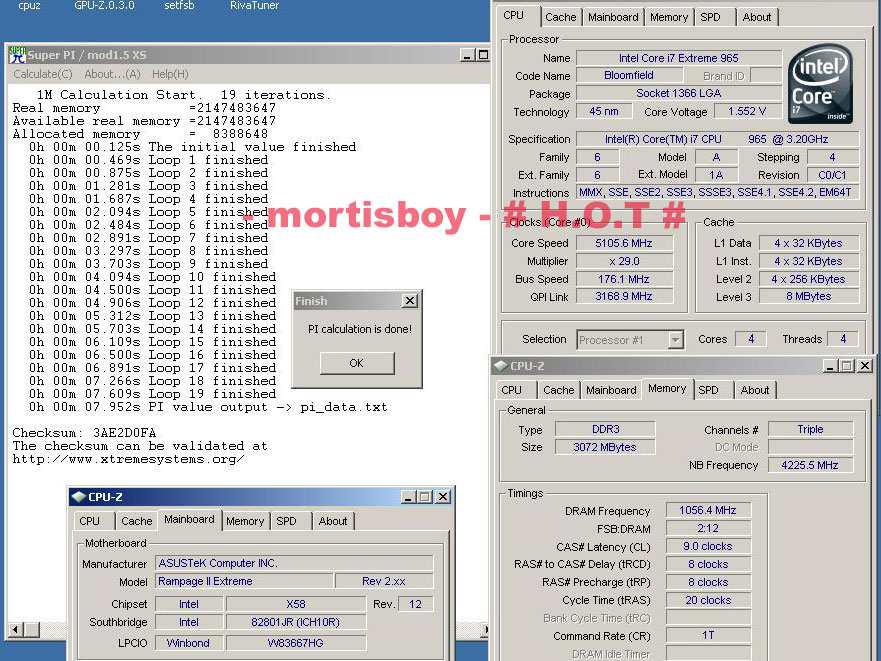The height and width of the screenshot is (661, 881).
Task: Click the CPU-Z icon in Memory window title bar
Action: click(501, 366)
